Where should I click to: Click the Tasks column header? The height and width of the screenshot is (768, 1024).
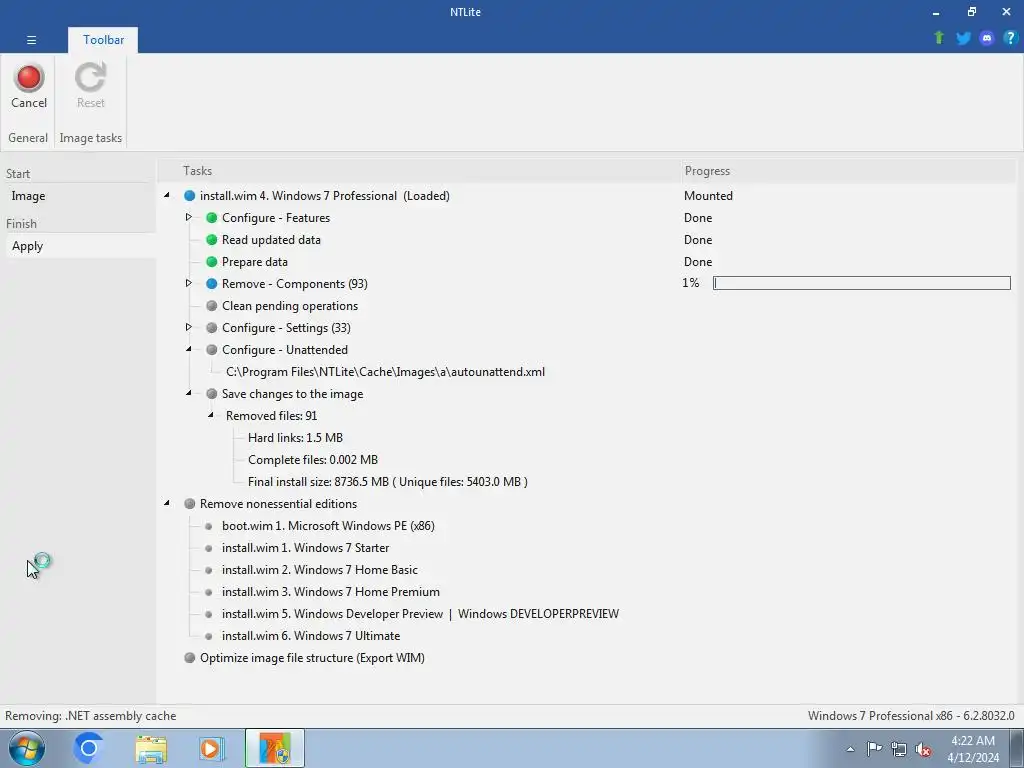click(197, 171)
